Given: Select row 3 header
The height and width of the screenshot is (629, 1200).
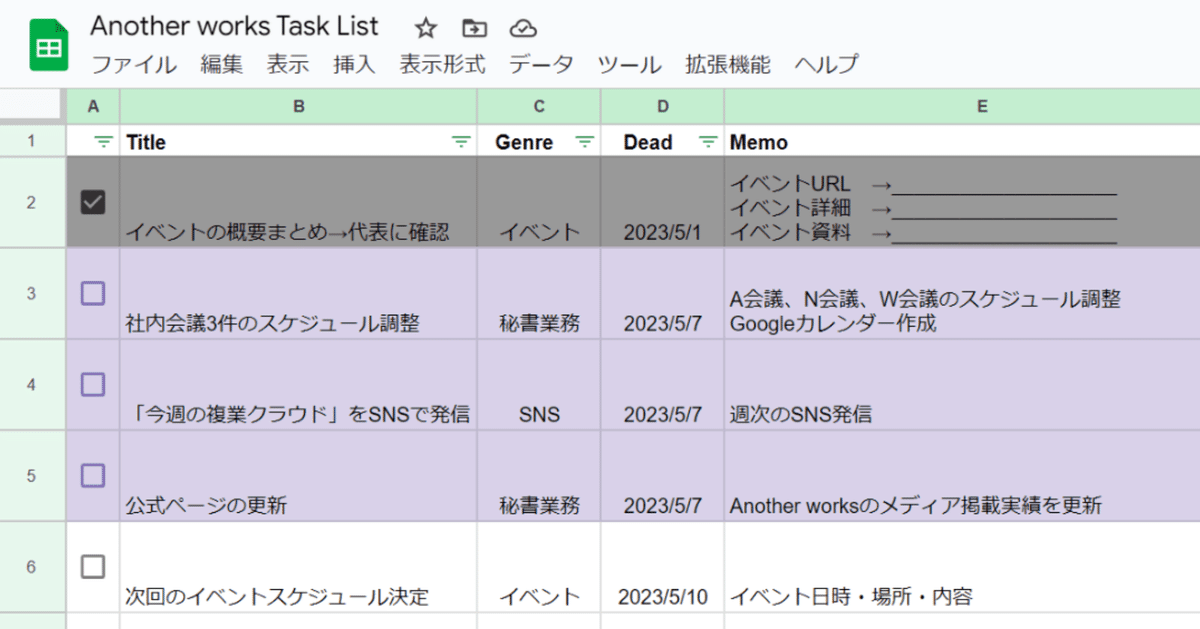Looking at the screenshot, I should click(32, 293).
